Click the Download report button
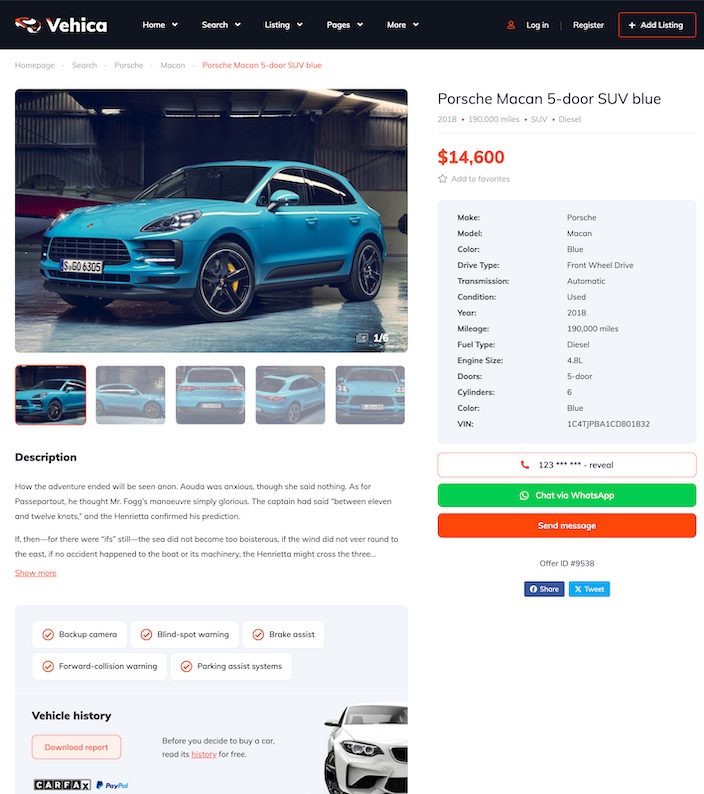This screenshot has width=704, height=794. (76, 747)
